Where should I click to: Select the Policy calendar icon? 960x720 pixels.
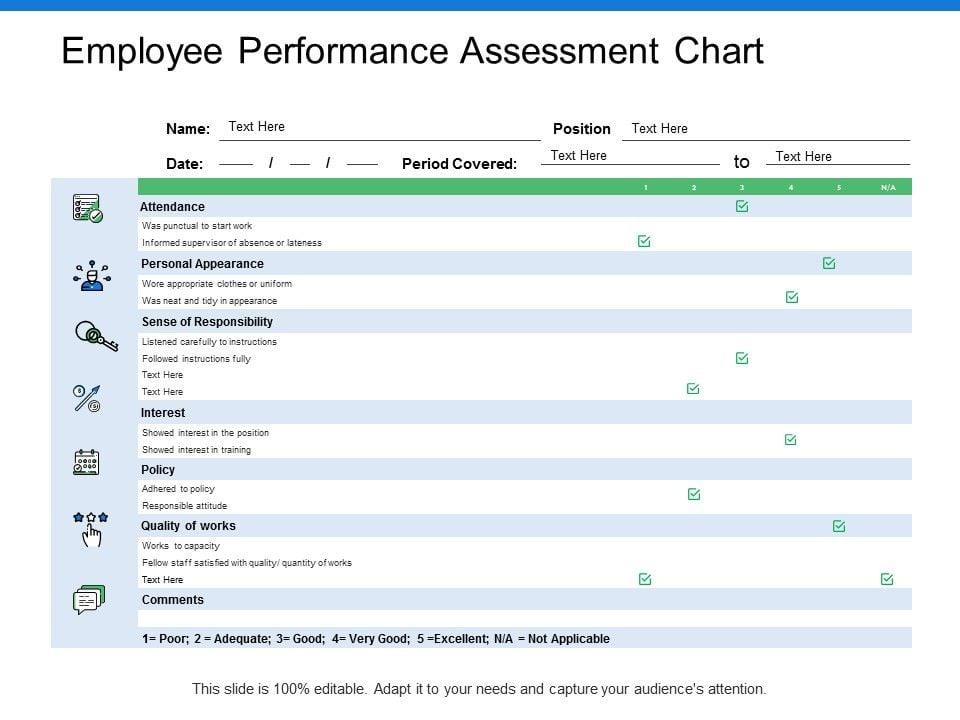(87, 461)
